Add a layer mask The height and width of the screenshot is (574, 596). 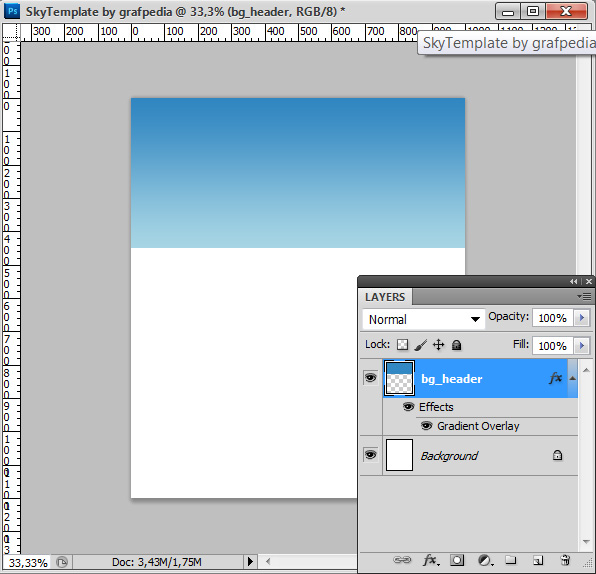click(x=457, y=560)
